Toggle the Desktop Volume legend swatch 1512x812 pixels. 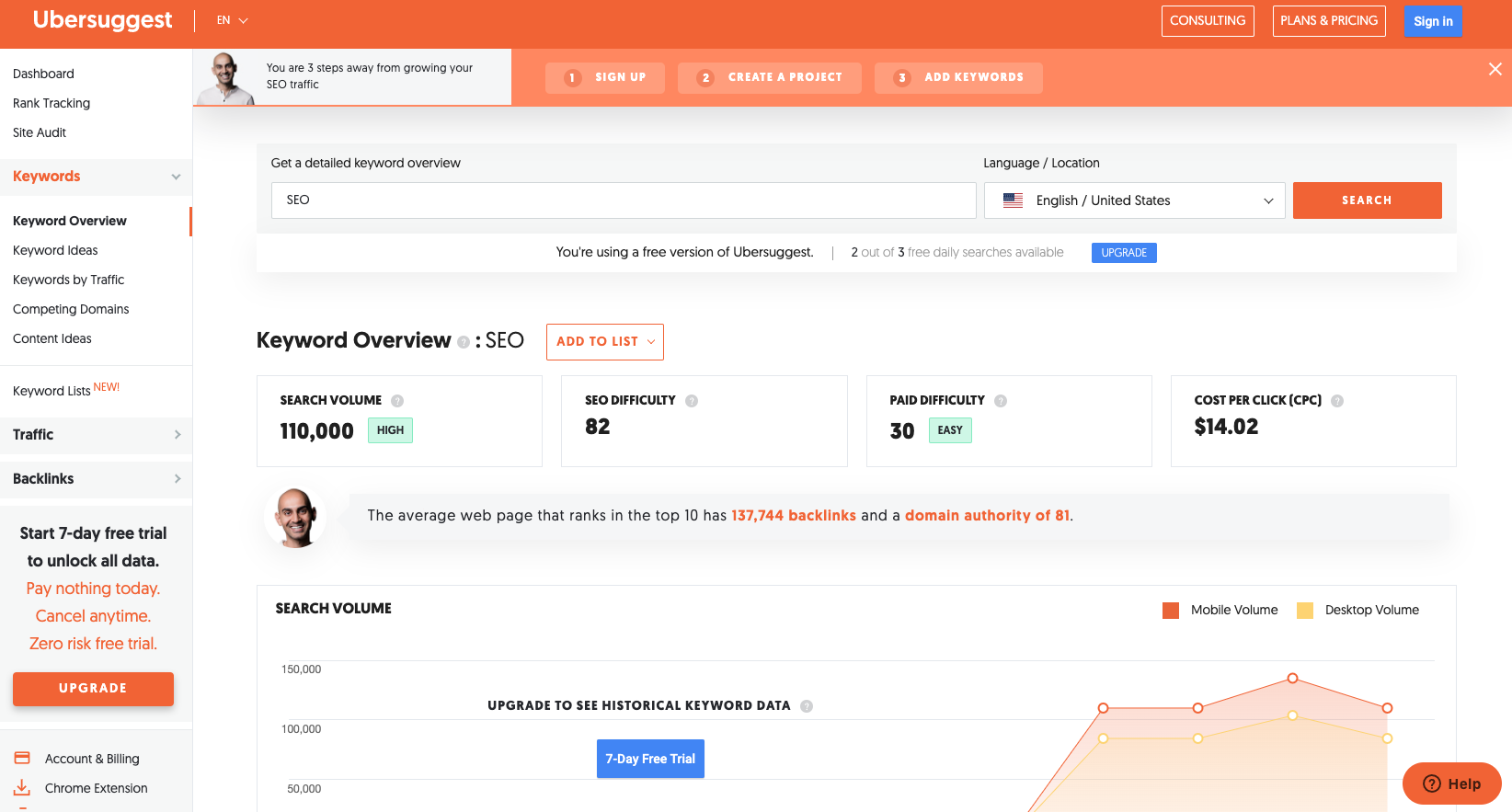pos(1305,611)
